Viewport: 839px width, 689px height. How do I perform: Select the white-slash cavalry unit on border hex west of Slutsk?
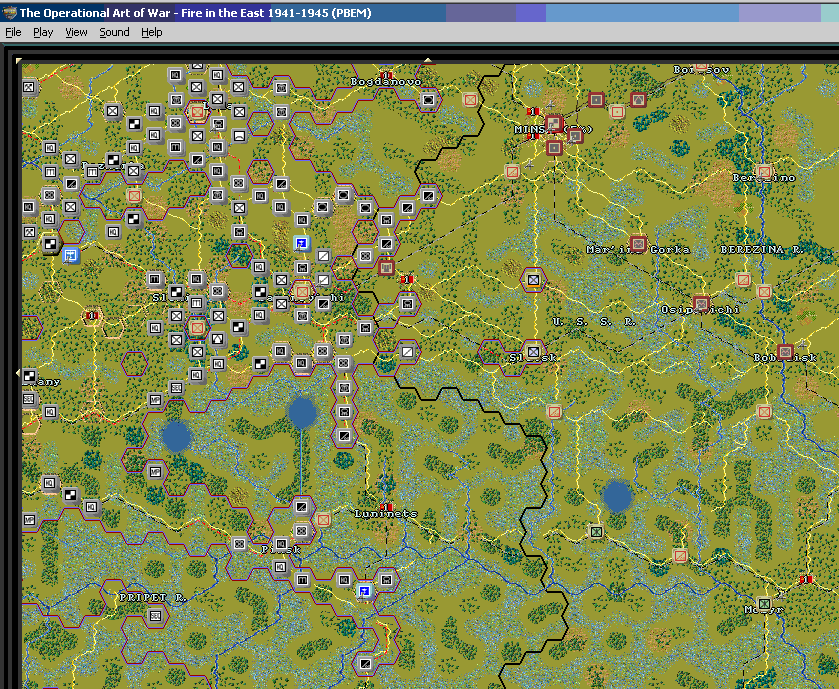point(407,351)
